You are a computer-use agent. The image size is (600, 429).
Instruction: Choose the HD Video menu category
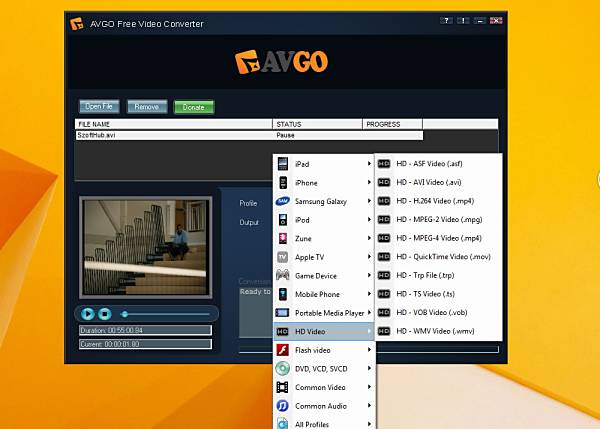(324, 331)
